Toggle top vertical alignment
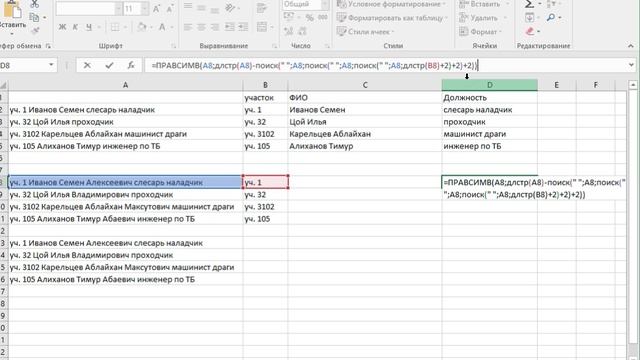This screenshot has width=640, height=360. point(188,6)
